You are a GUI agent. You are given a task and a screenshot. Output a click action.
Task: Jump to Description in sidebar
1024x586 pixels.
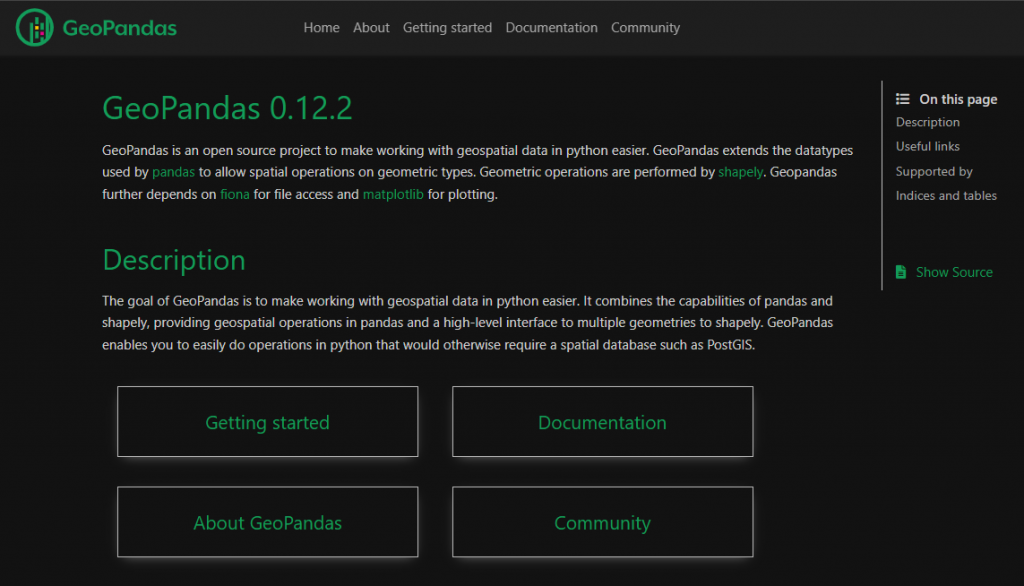[927, 122]
